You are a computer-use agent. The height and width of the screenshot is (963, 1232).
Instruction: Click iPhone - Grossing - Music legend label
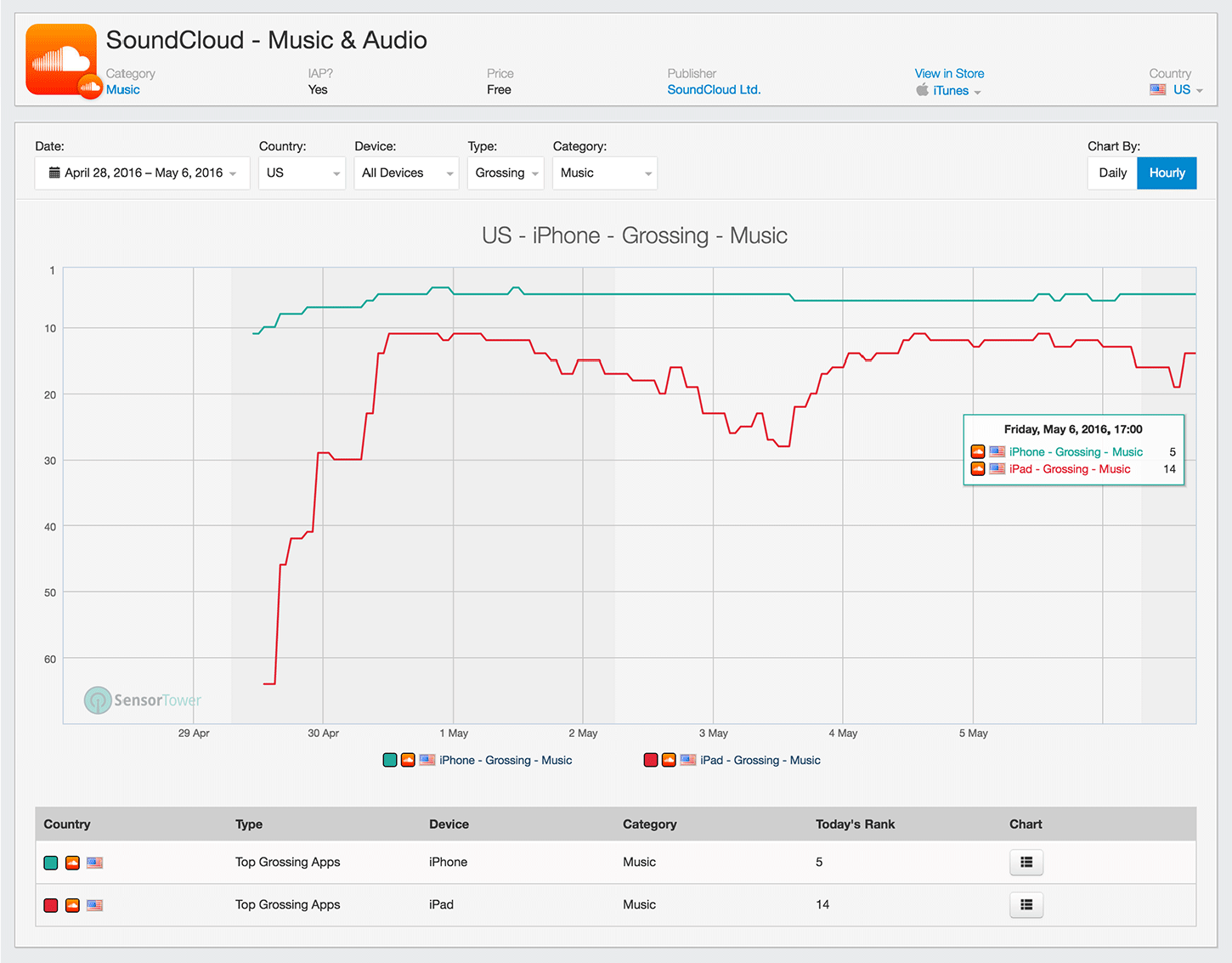coord(506,760)
